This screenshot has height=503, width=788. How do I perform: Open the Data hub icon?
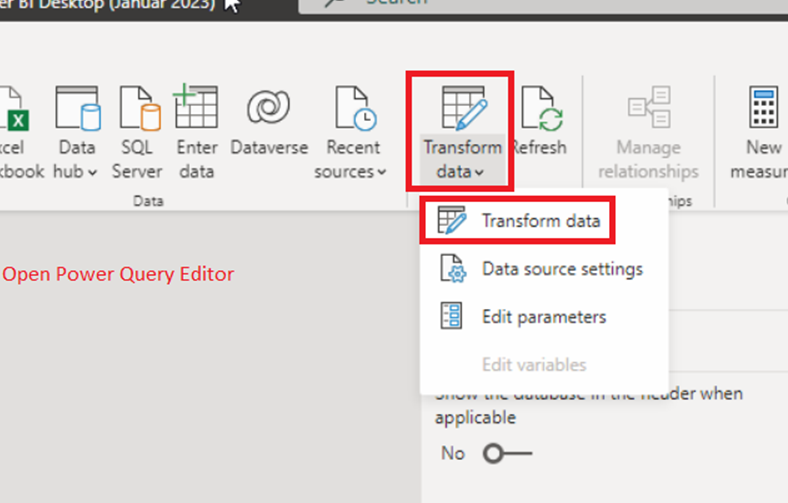point(77,108)
